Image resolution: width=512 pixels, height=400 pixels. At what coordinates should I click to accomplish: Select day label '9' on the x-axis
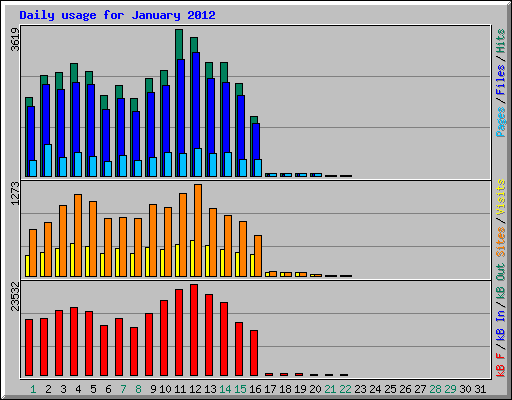pyautogui.click(x=153, y=389)
